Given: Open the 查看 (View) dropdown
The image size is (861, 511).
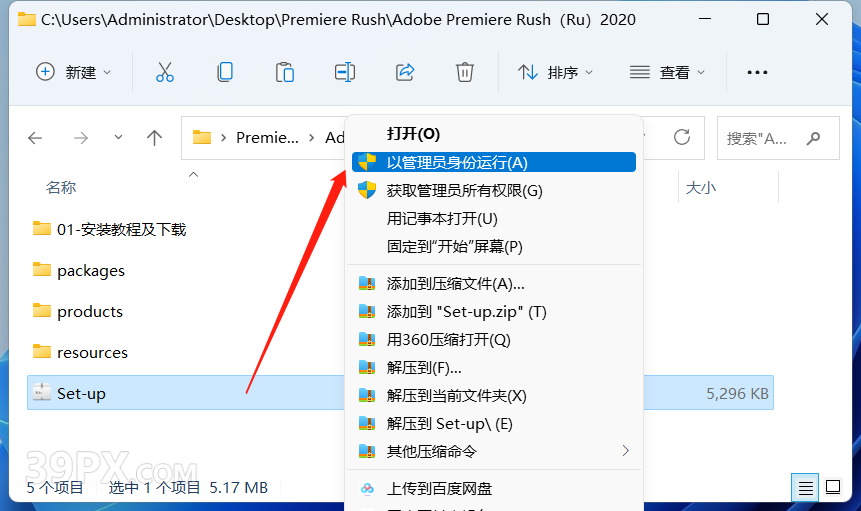Looking at the screenshot, I should pos(667,72).
